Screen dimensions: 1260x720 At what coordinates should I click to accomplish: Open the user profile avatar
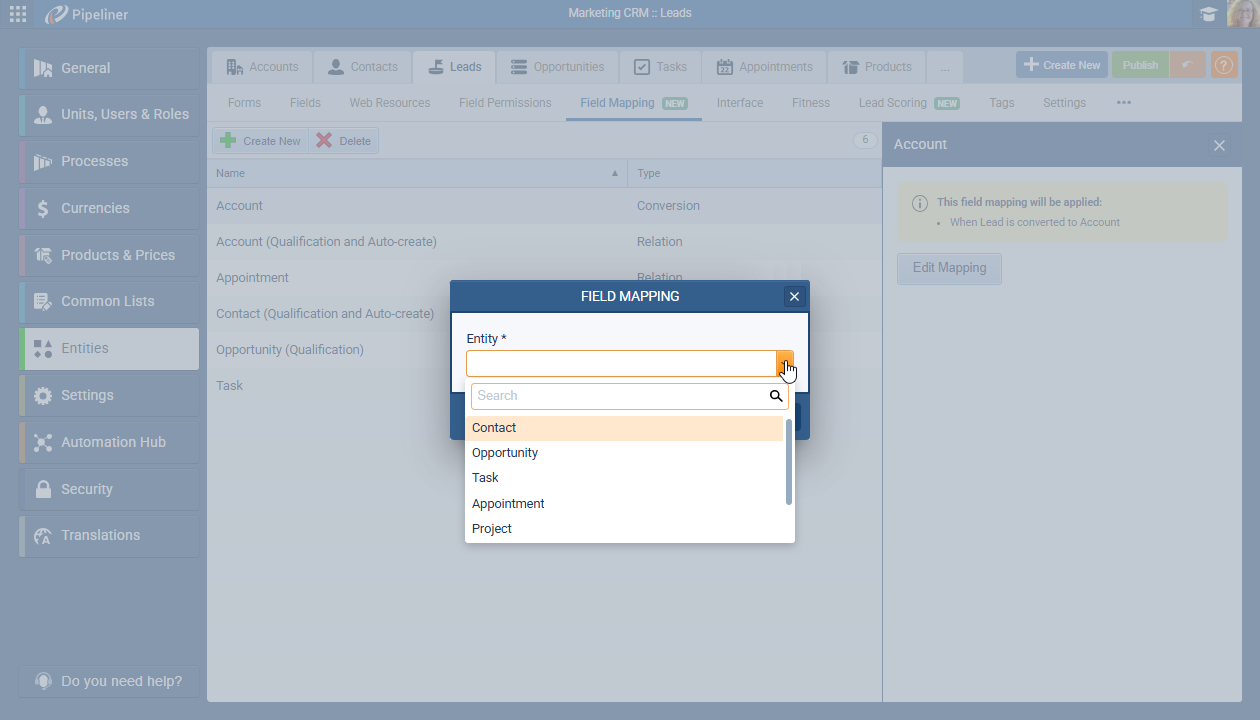tap(1241, 14)
